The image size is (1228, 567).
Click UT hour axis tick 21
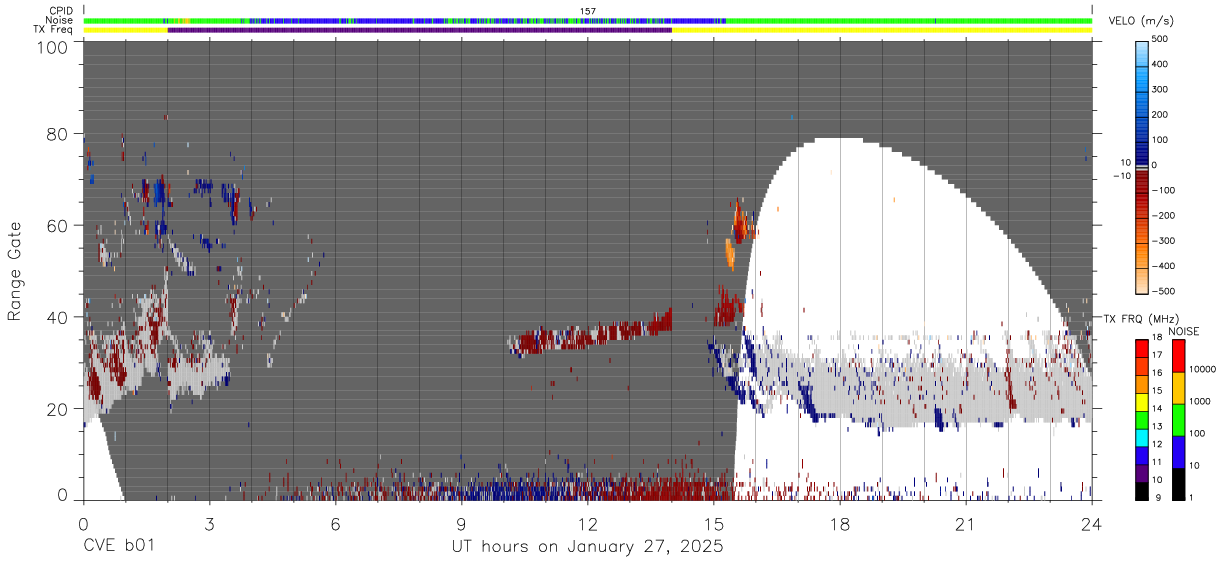point(966,523)
